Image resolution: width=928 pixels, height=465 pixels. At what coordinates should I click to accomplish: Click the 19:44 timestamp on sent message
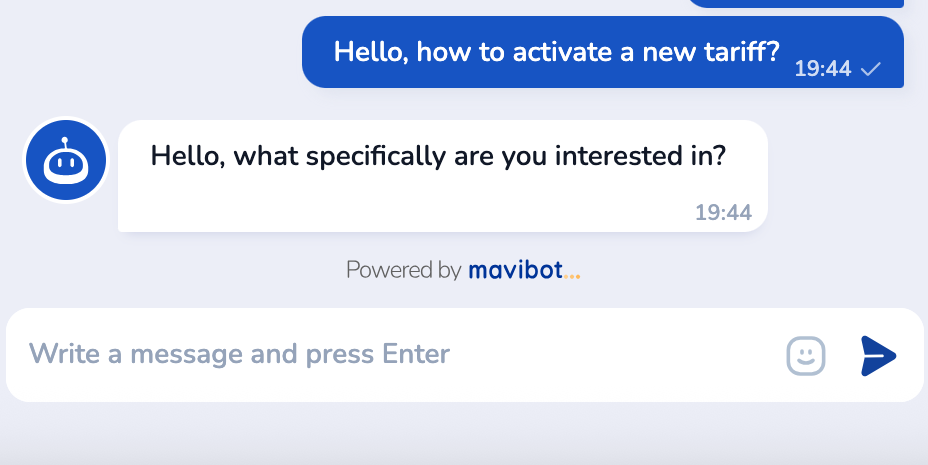tap(822, 69)
